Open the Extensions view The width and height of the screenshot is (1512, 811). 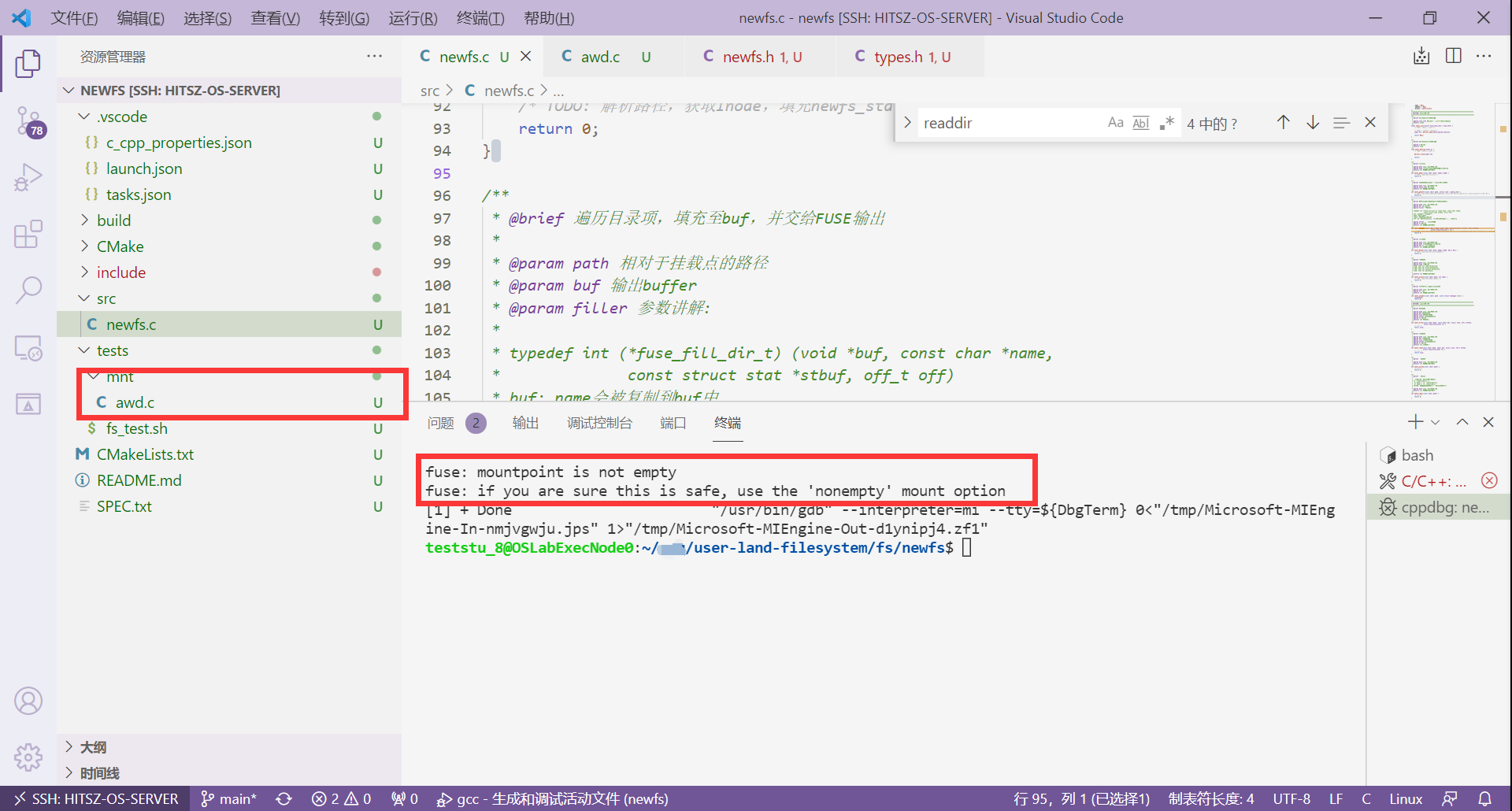point(28,234)
